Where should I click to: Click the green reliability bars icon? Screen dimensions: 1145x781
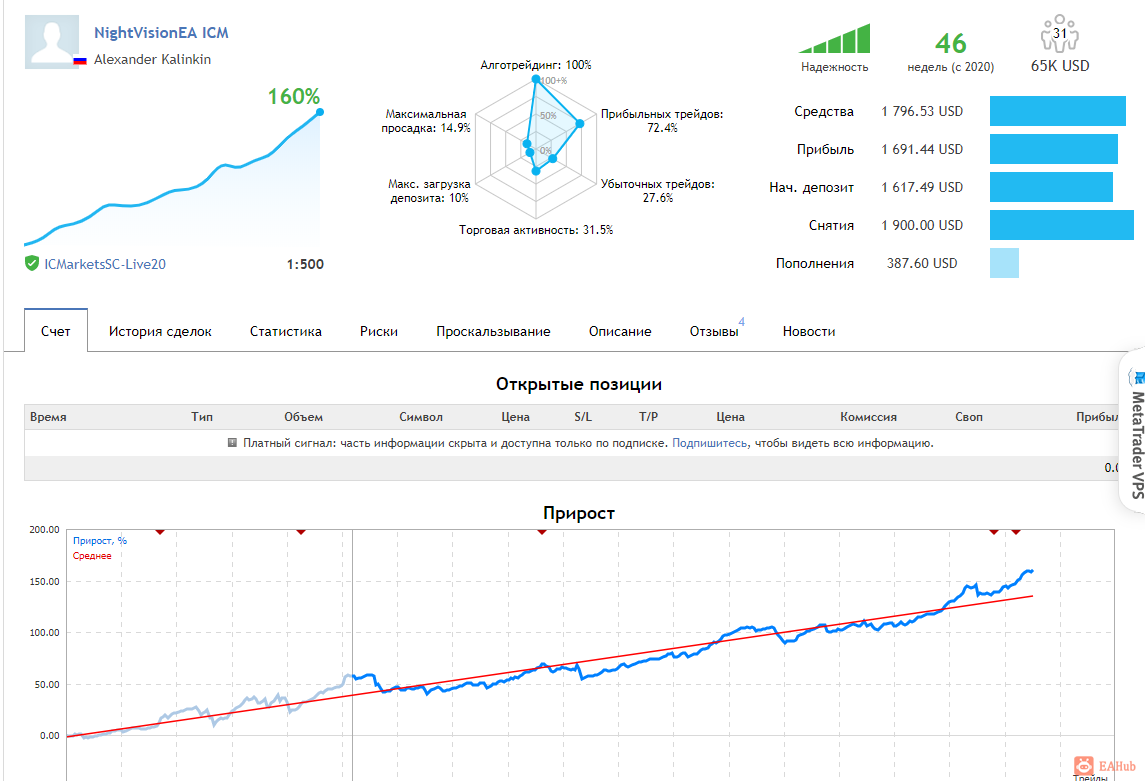pos(835,39)
